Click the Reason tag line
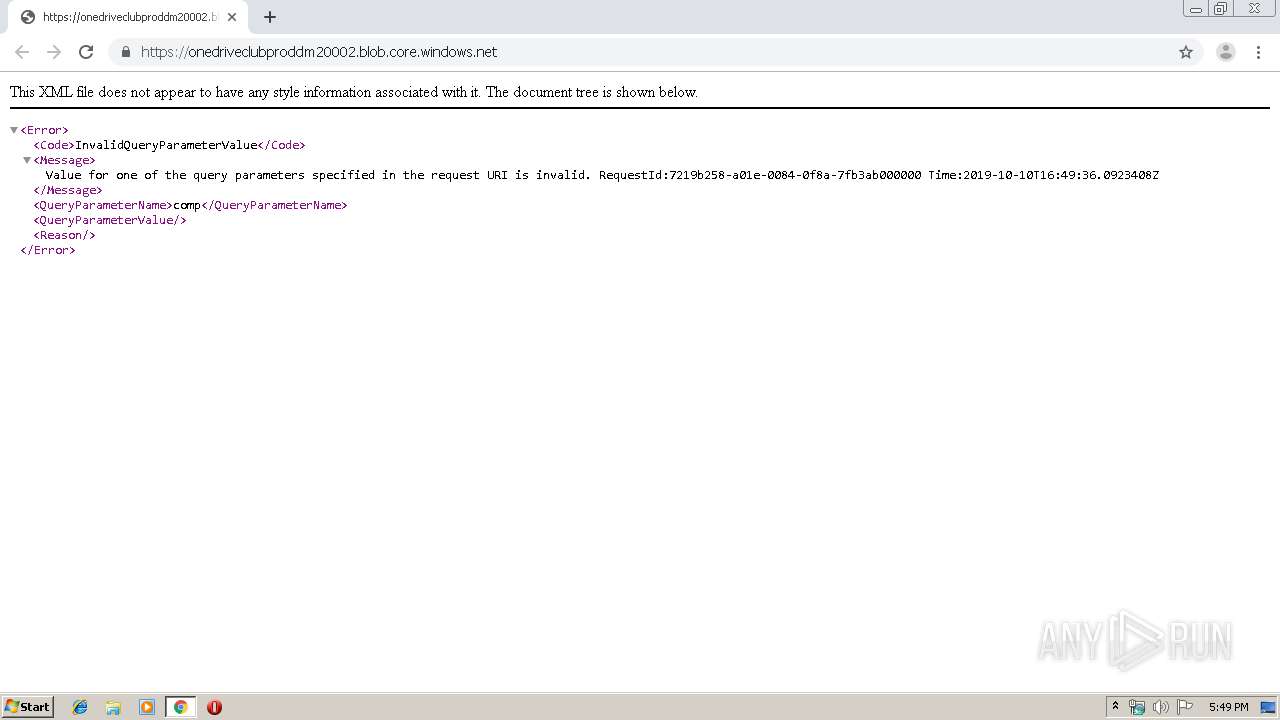This screenshot has width=1280, height=720. [64, 235]
